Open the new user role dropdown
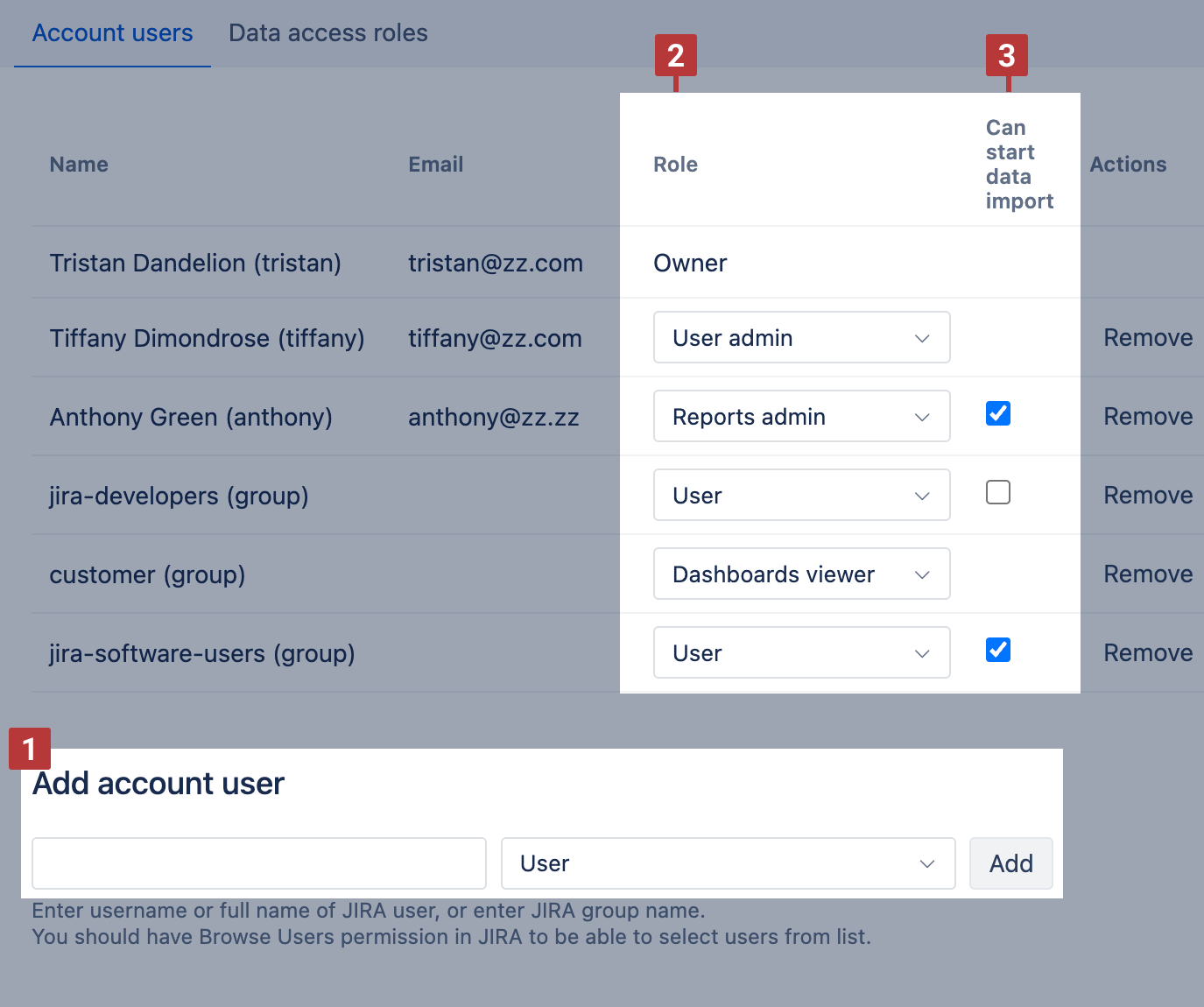1204x1007 pixels. click(x=727, y=863)
